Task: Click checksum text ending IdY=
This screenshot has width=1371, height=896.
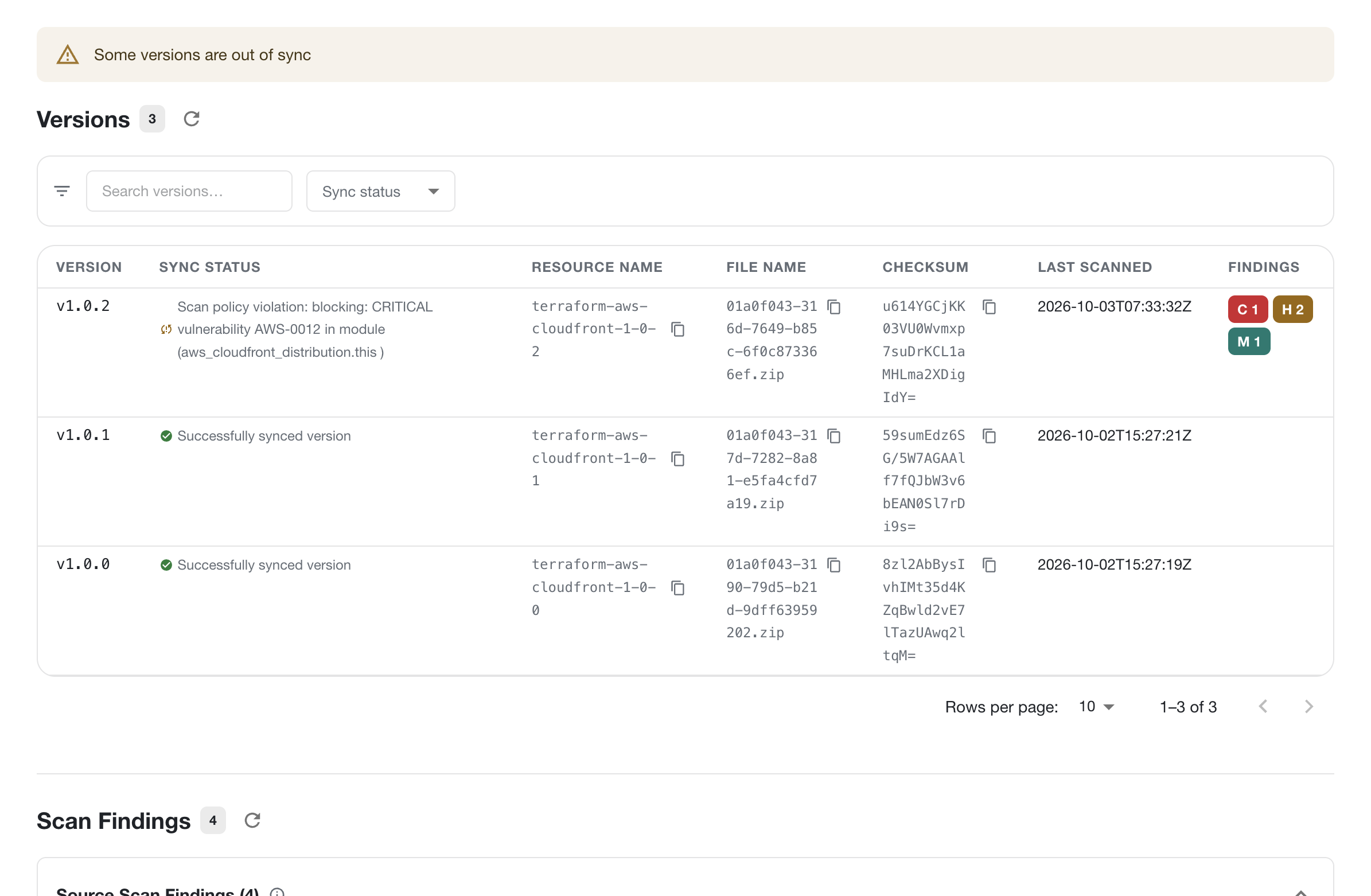Action: pyautogui.click(x=924, y=352)
